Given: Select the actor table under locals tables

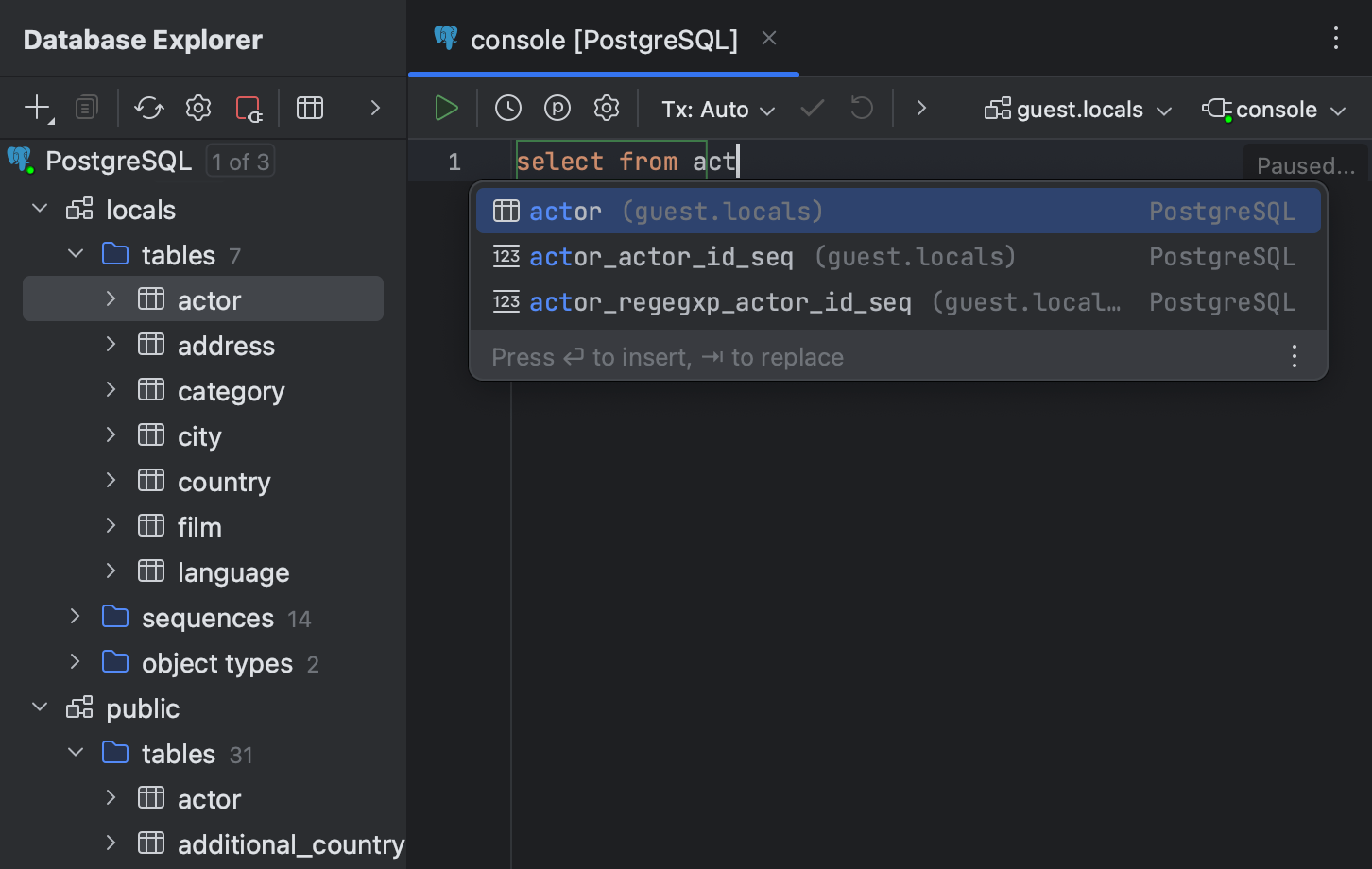Looking at the screenshot, I should [x=210, y=299].
